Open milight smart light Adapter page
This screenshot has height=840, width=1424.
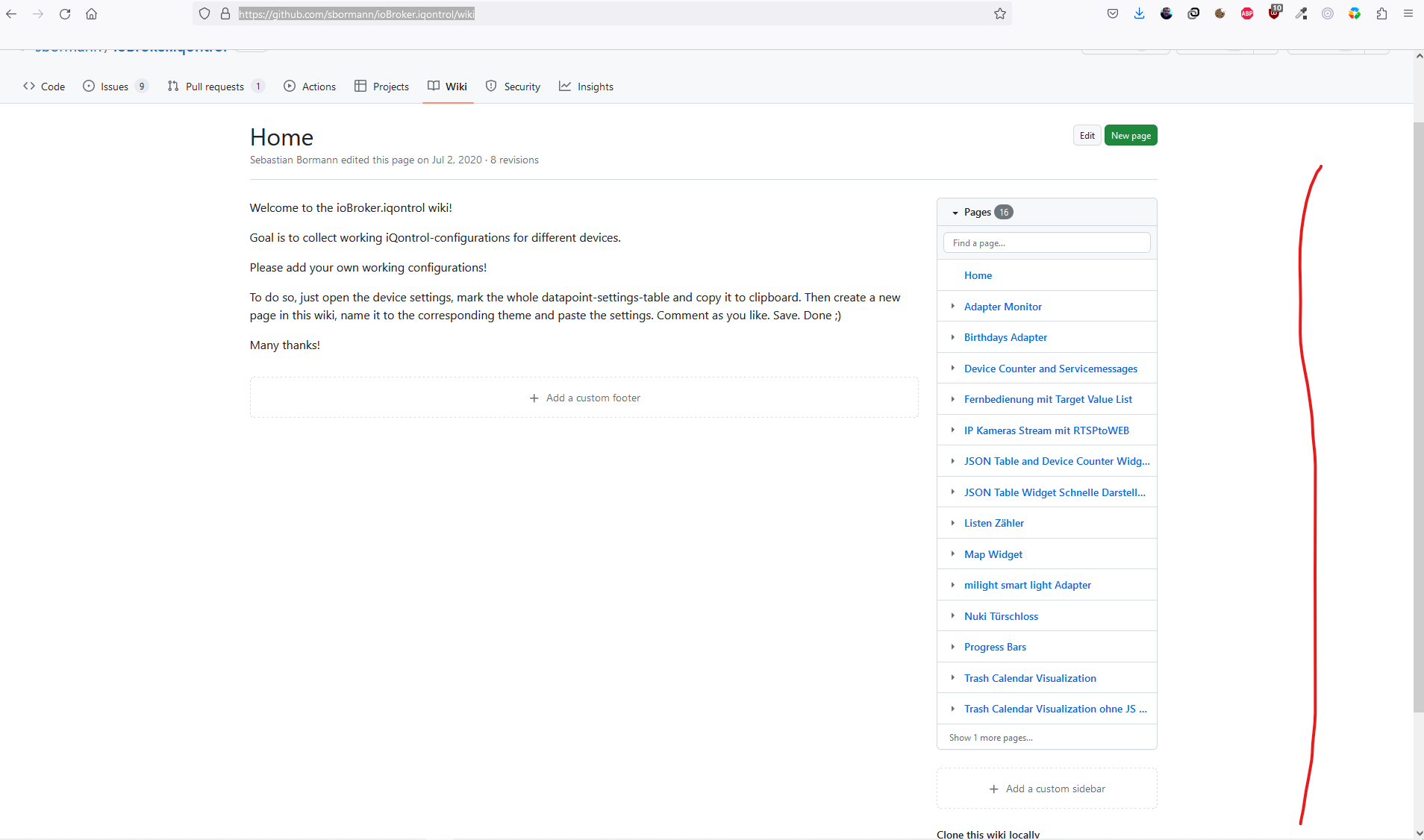(1028, 585)
